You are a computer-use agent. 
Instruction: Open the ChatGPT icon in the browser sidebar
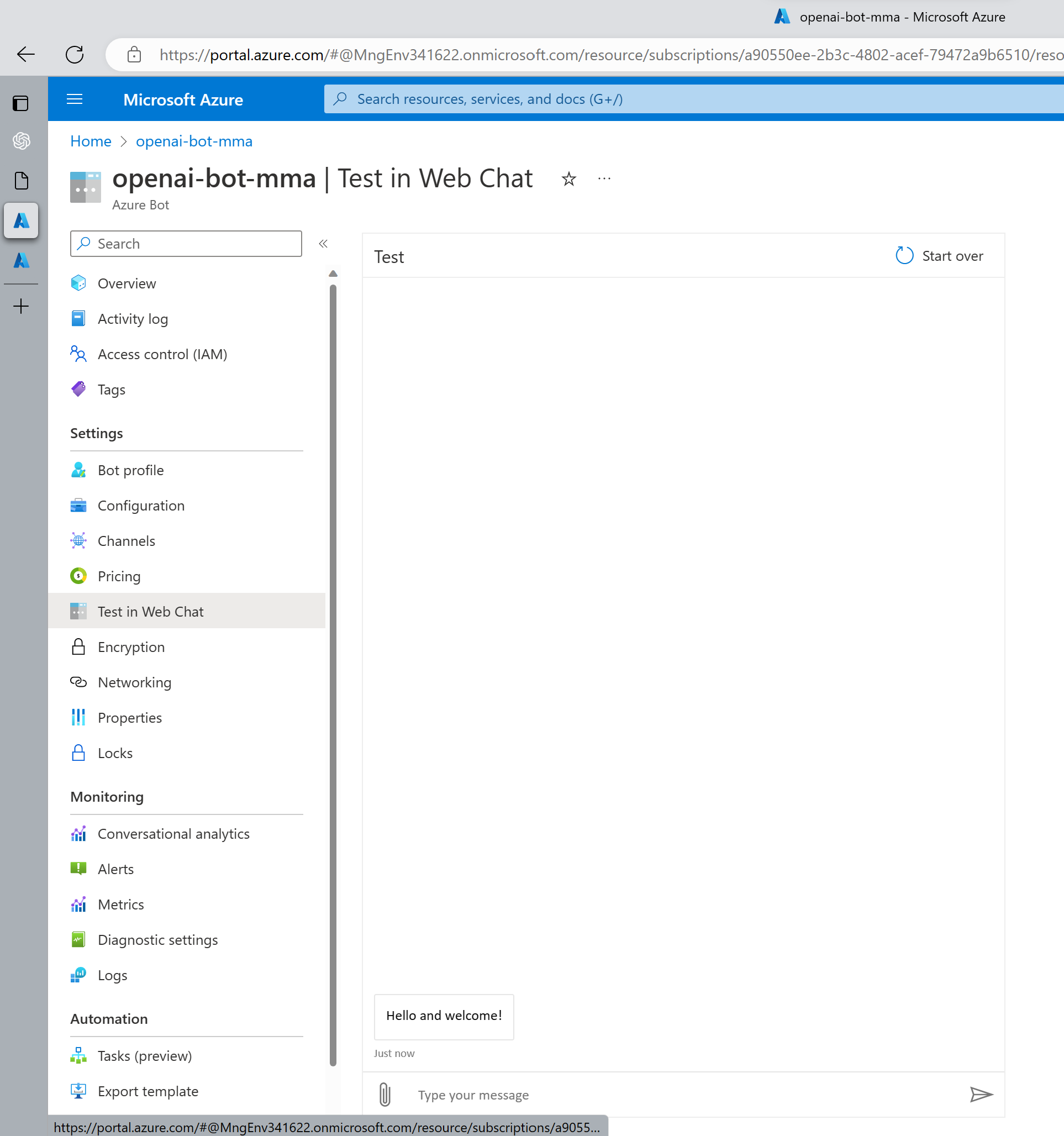[21, 141]
